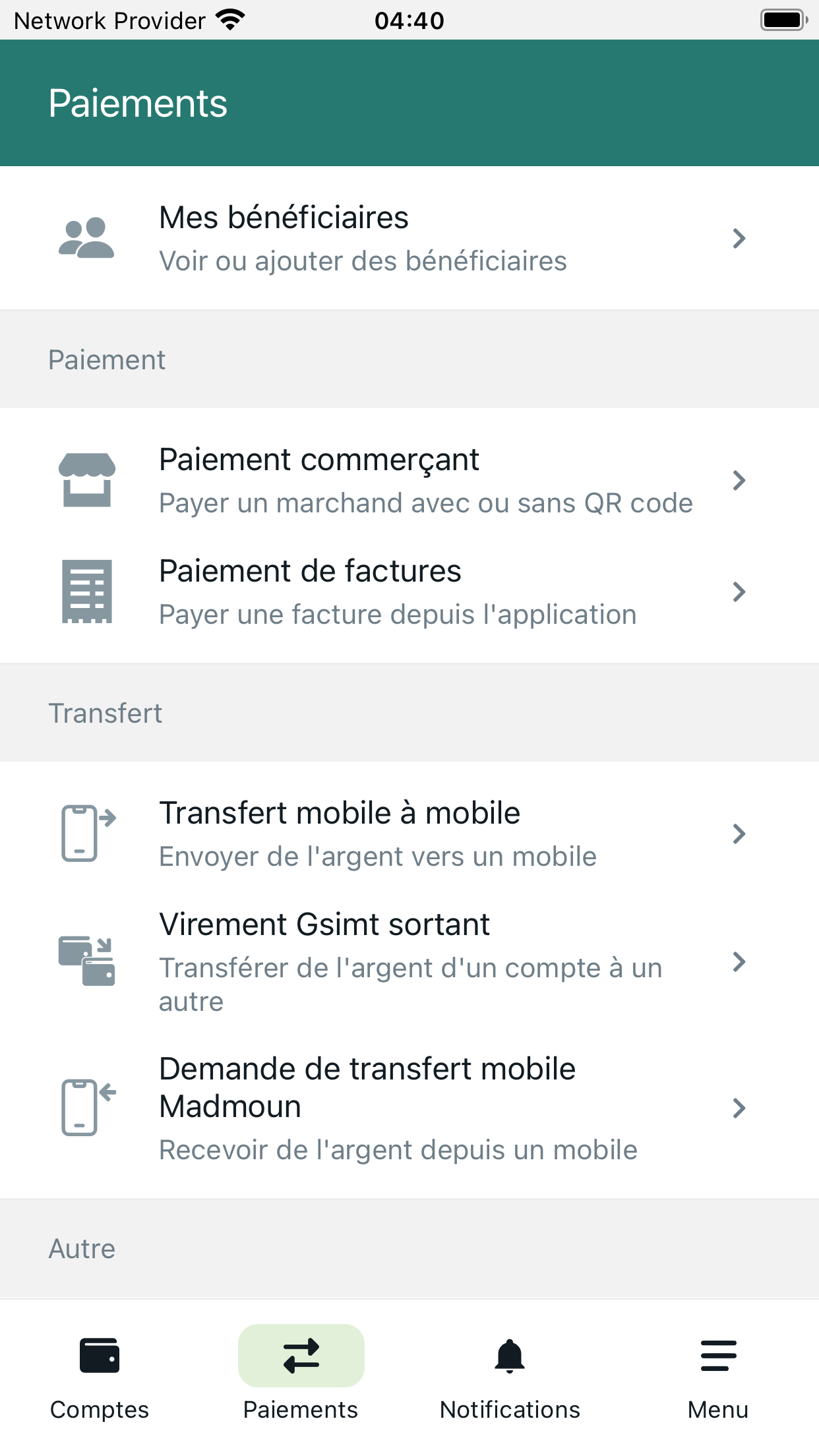Expand Virement Gsimt sortant chevron
819x1456 pixels.
(739, 961)
